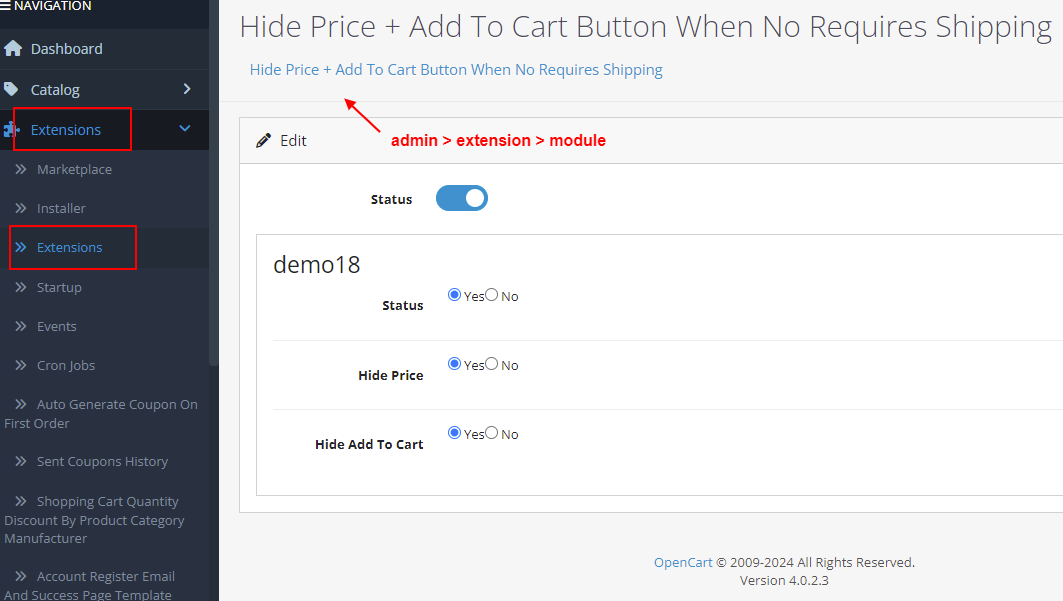Click the chevron icon beside Marketplace
Screen dimensions: 1063x601
pos(21,169)
